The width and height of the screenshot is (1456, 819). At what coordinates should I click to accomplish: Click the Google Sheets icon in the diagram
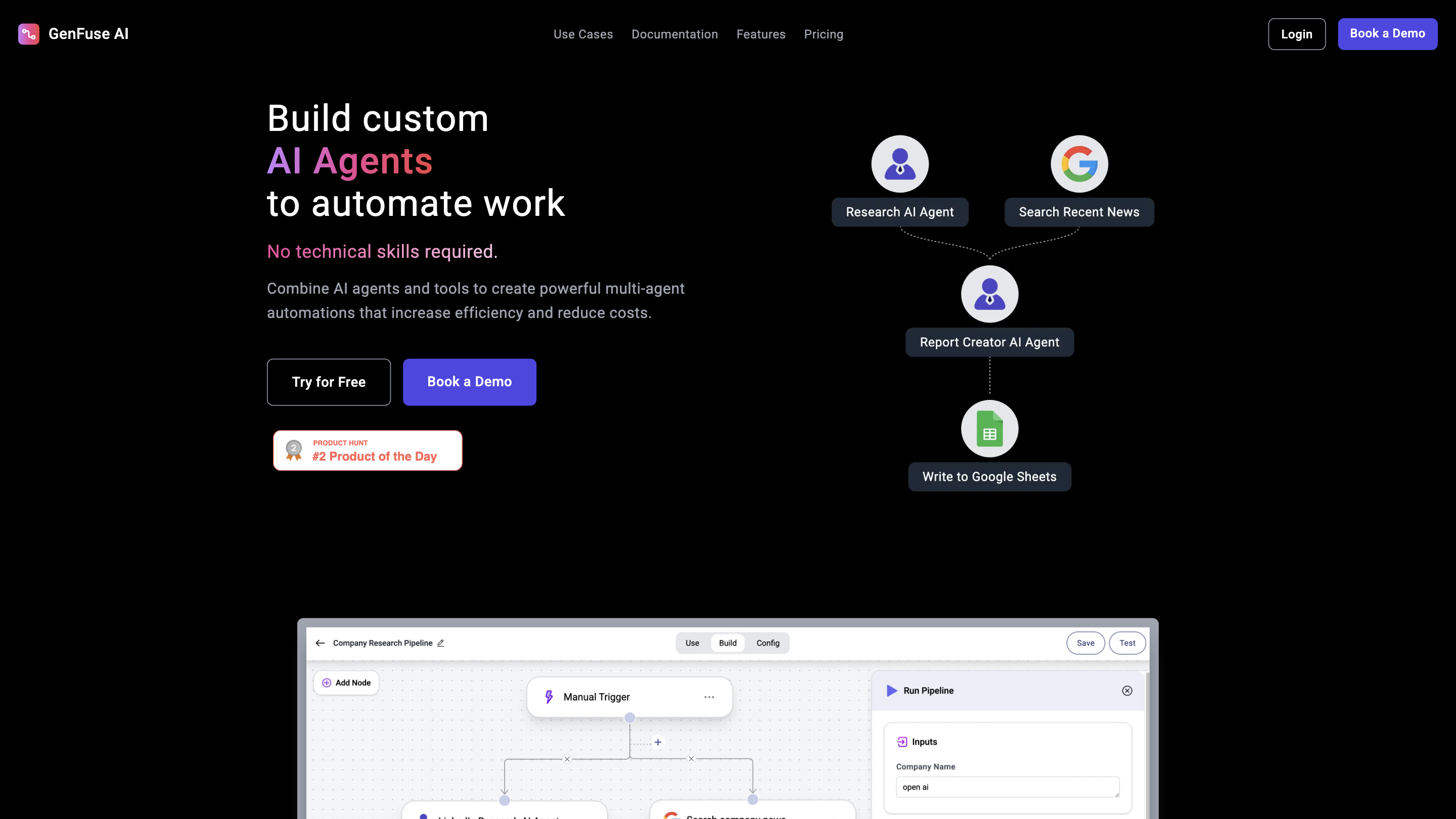[989, 428]
